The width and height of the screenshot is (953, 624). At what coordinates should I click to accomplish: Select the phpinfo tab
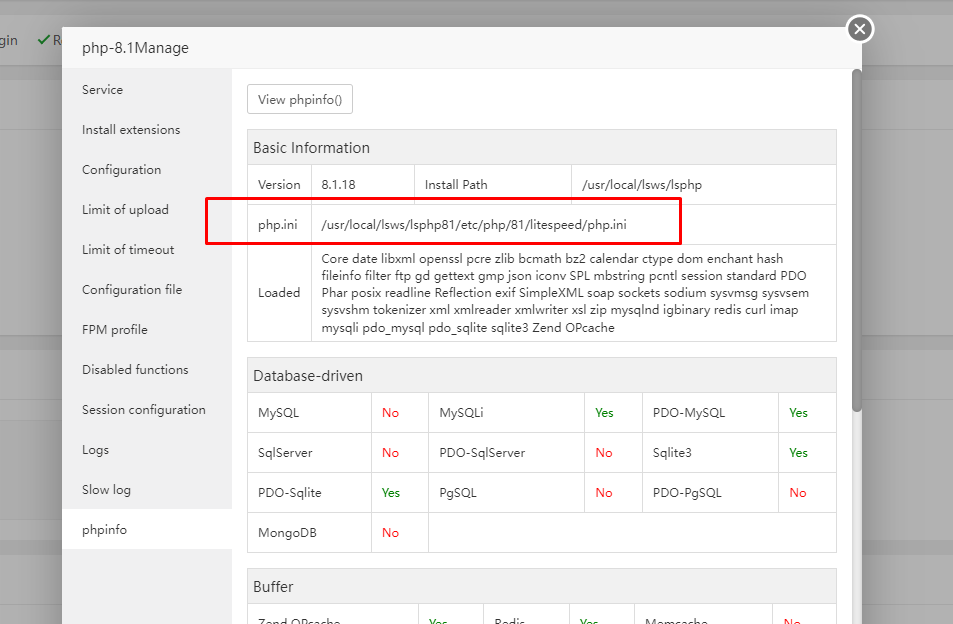(x=105, y=530)
